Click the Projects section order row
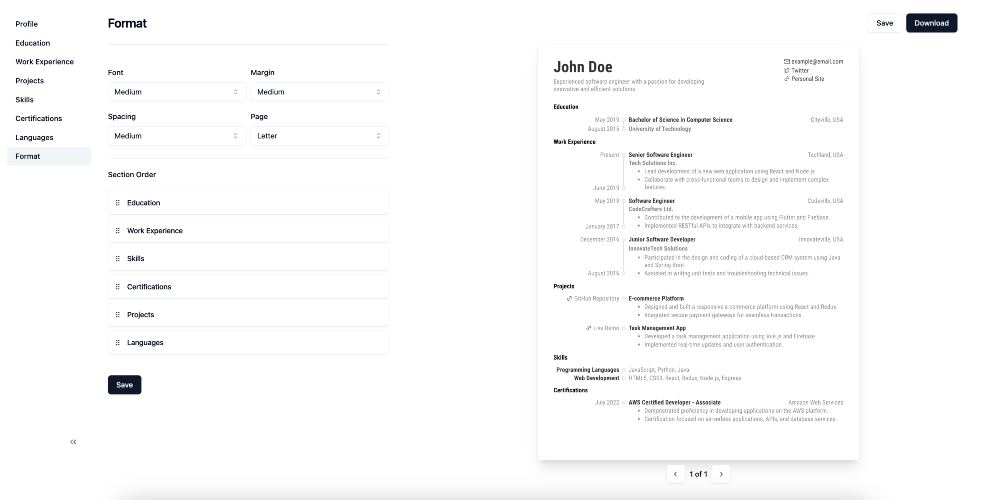The height and width of the screenshot is (500, 989). (x=249, y=315)
